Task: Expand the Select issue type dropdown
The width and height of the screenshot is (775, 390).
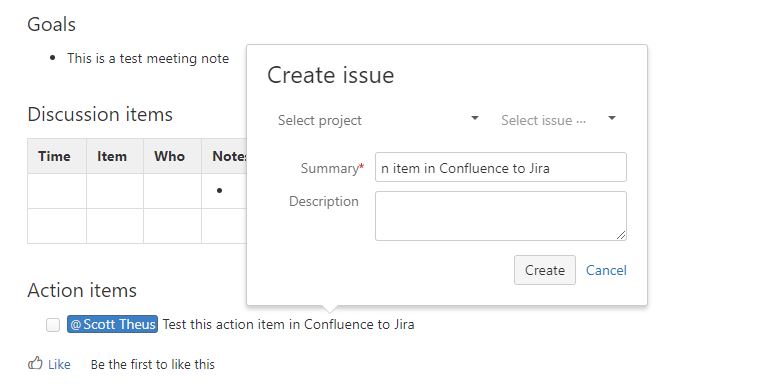Action: pyautogui.click(x=559, y=120)
